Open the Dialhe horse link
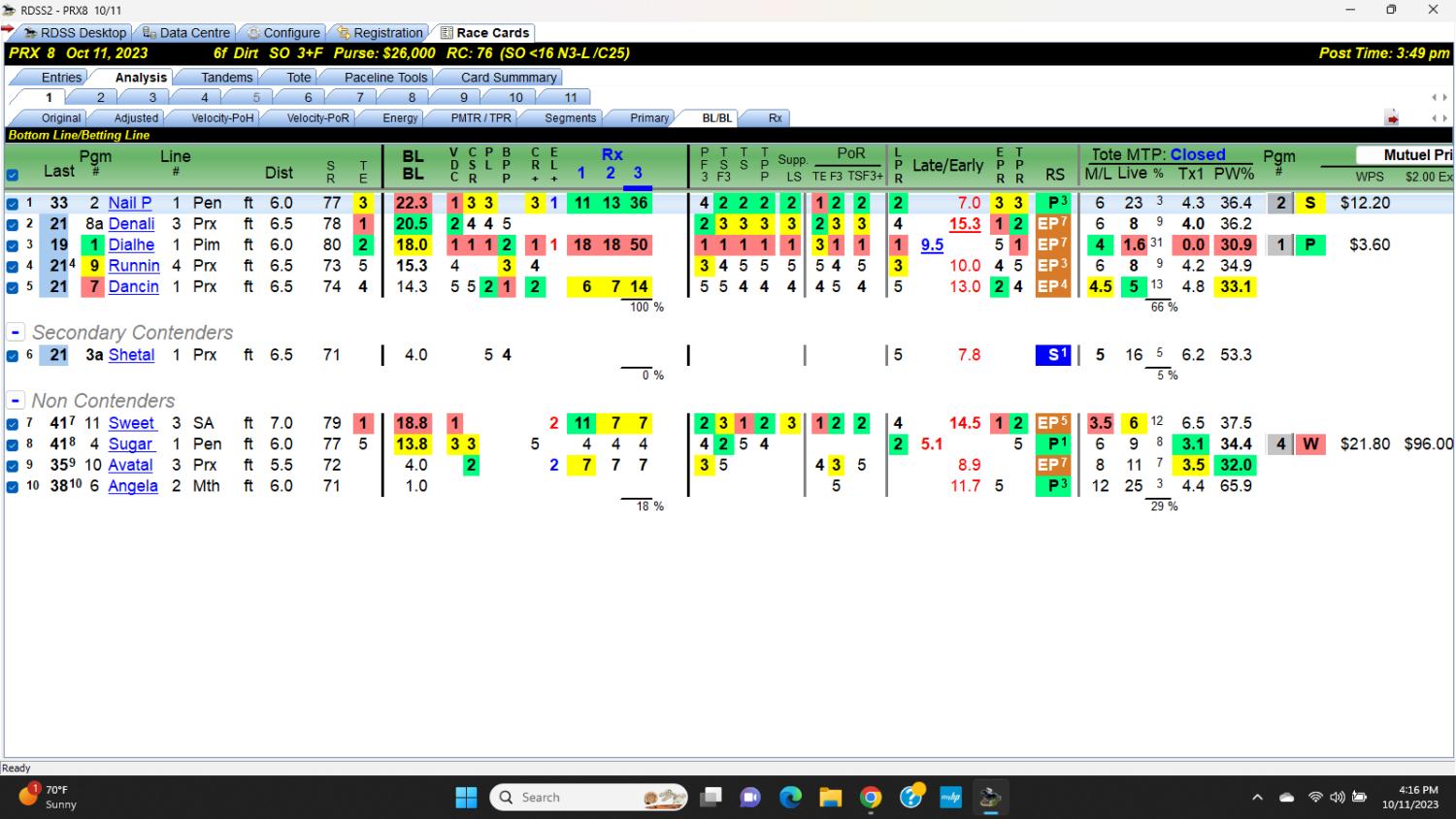The image size is (1456, 819). click(x=131, y=246)
